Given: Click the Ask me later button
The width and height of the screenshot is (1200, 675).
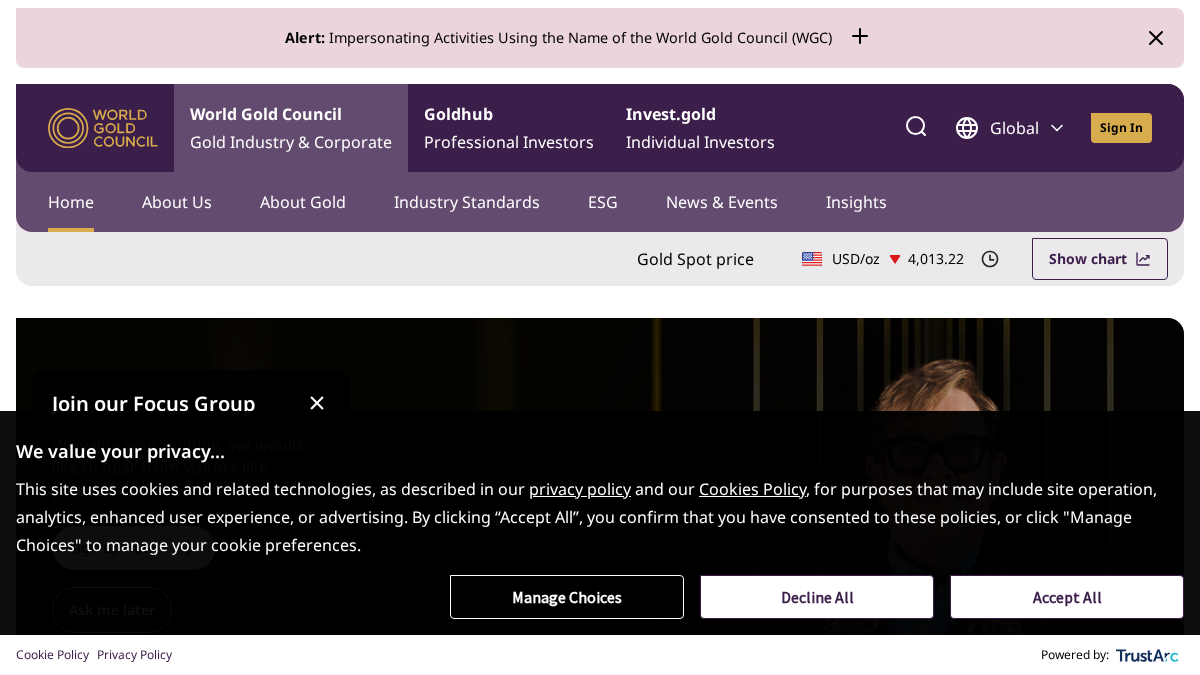Looking at the screenshot, I should tap(112, 610).
